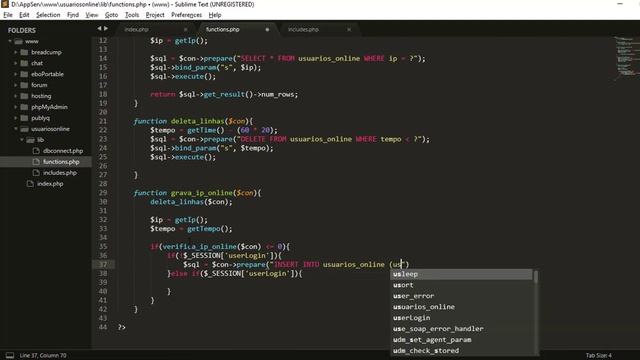Click Line 37, Column 70 status text
Image resolution: width=640 pixels, height=360 pixels.
(43, 356)
